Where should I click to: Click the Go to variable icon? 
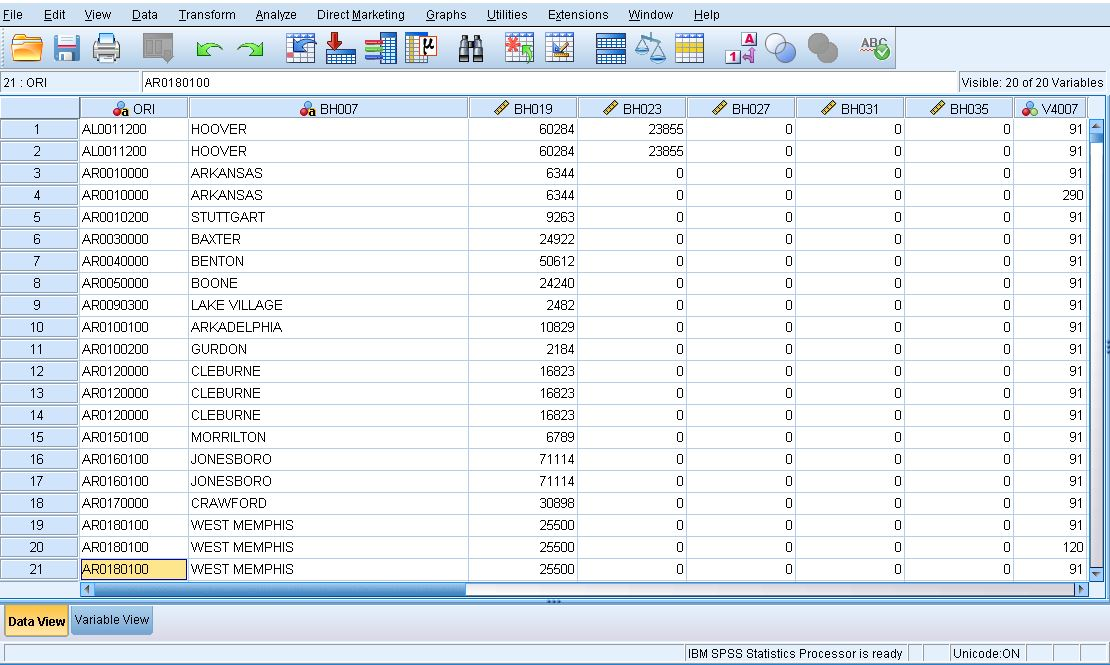(340, 48)
